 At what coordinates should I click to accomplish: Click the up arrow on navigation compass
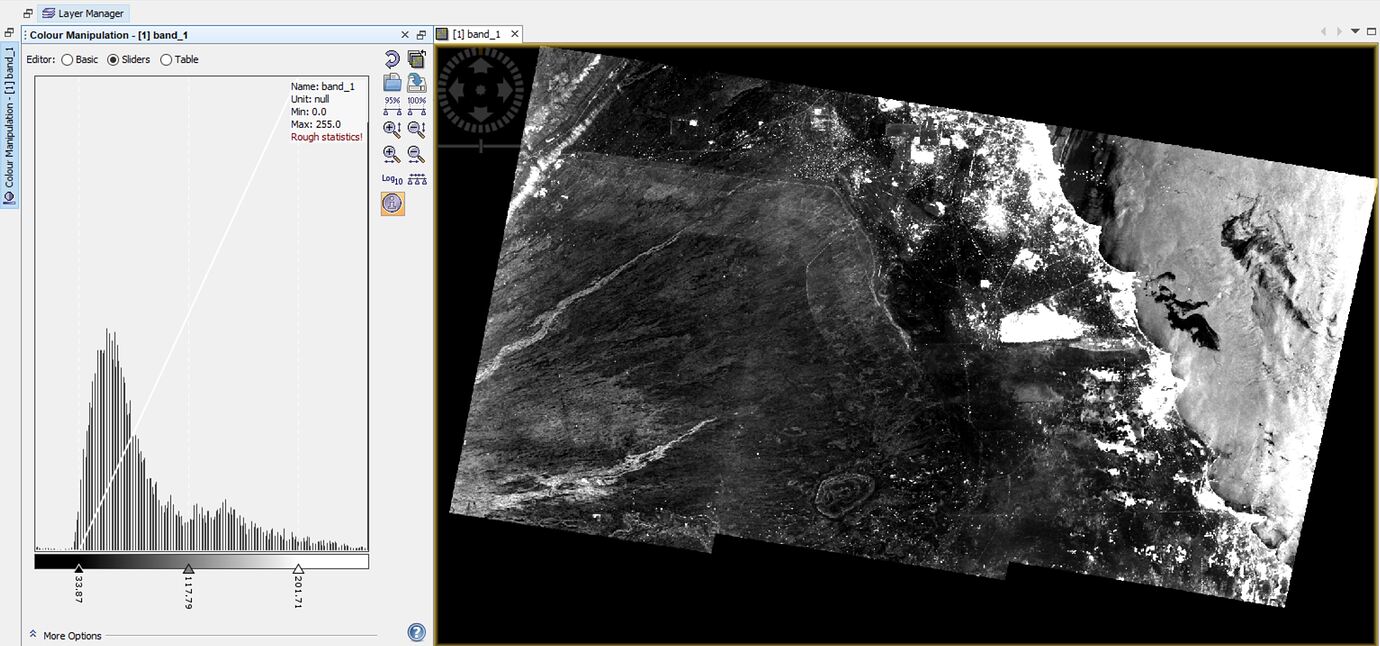click(x=480, y=65)
